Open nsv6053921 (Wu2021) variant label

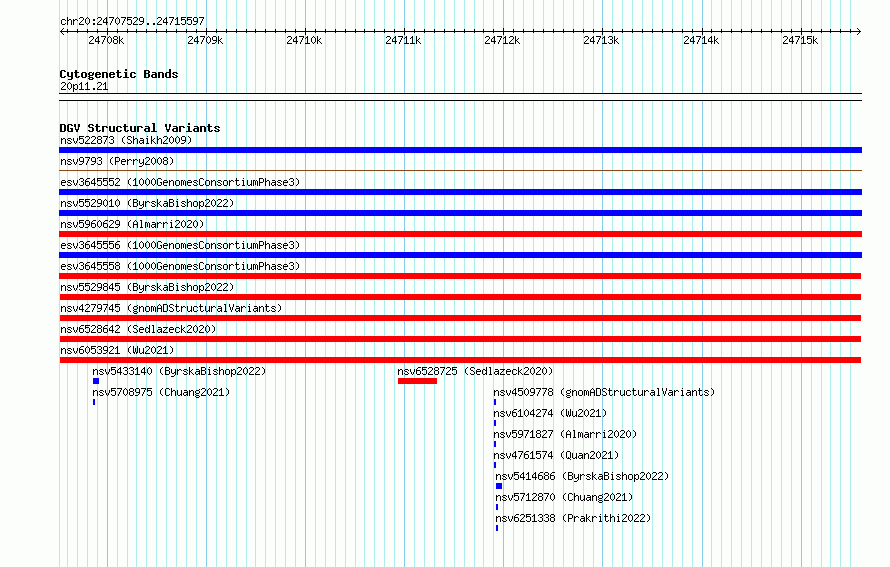pos(117,350)
